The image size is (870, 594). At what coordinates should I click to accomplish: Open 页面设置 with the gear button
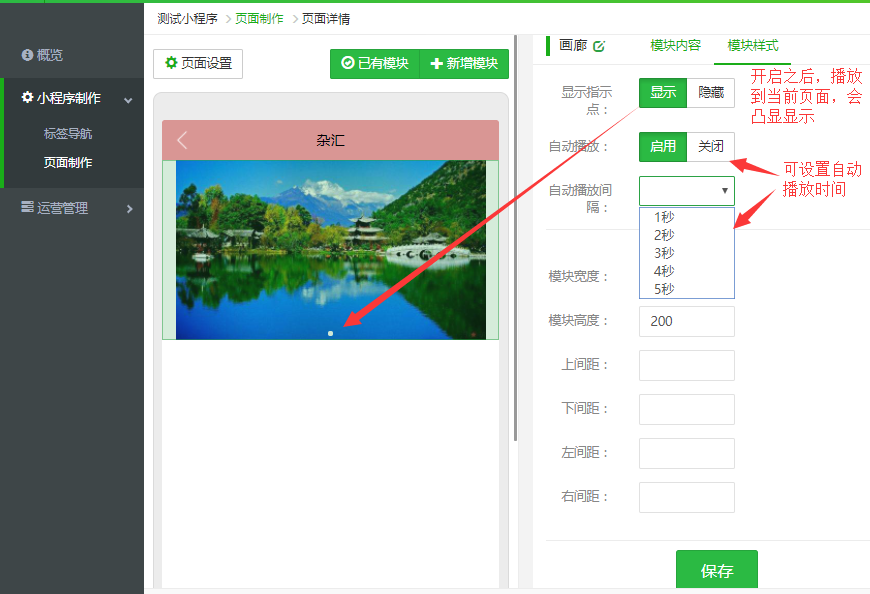click(198, 63)
